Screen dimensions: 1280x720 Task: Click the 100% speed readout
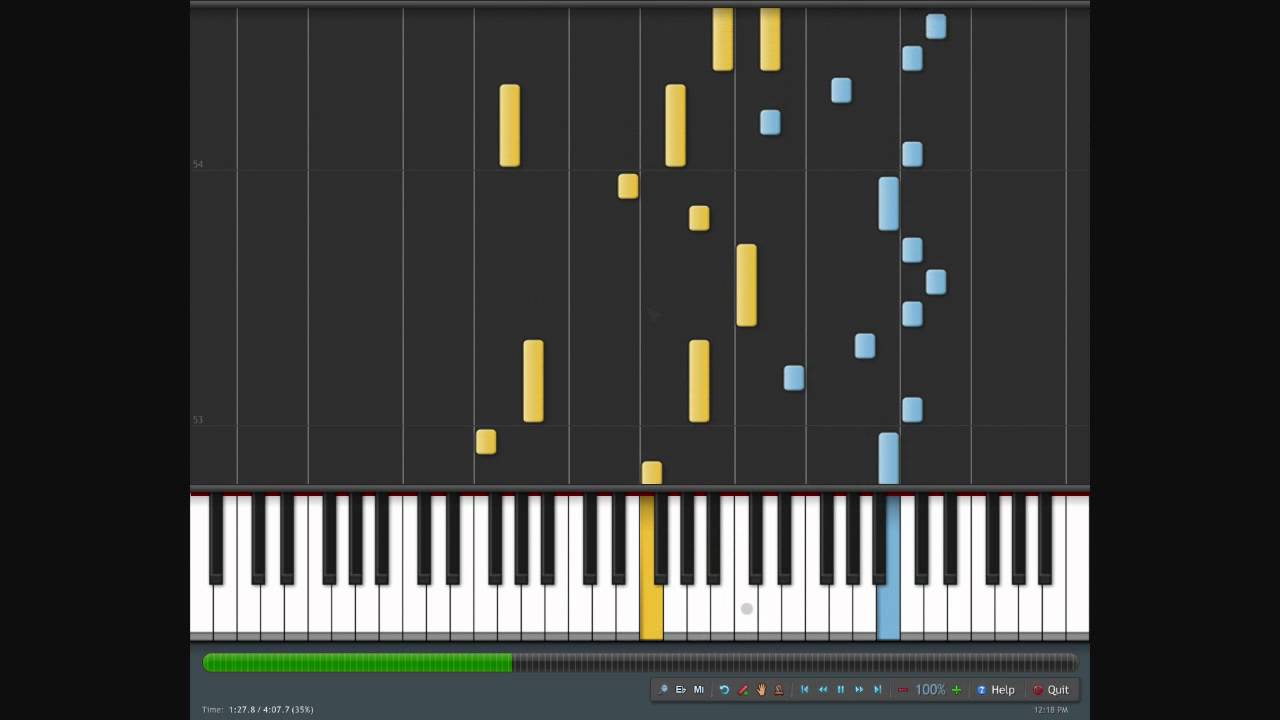click(930, 690)
